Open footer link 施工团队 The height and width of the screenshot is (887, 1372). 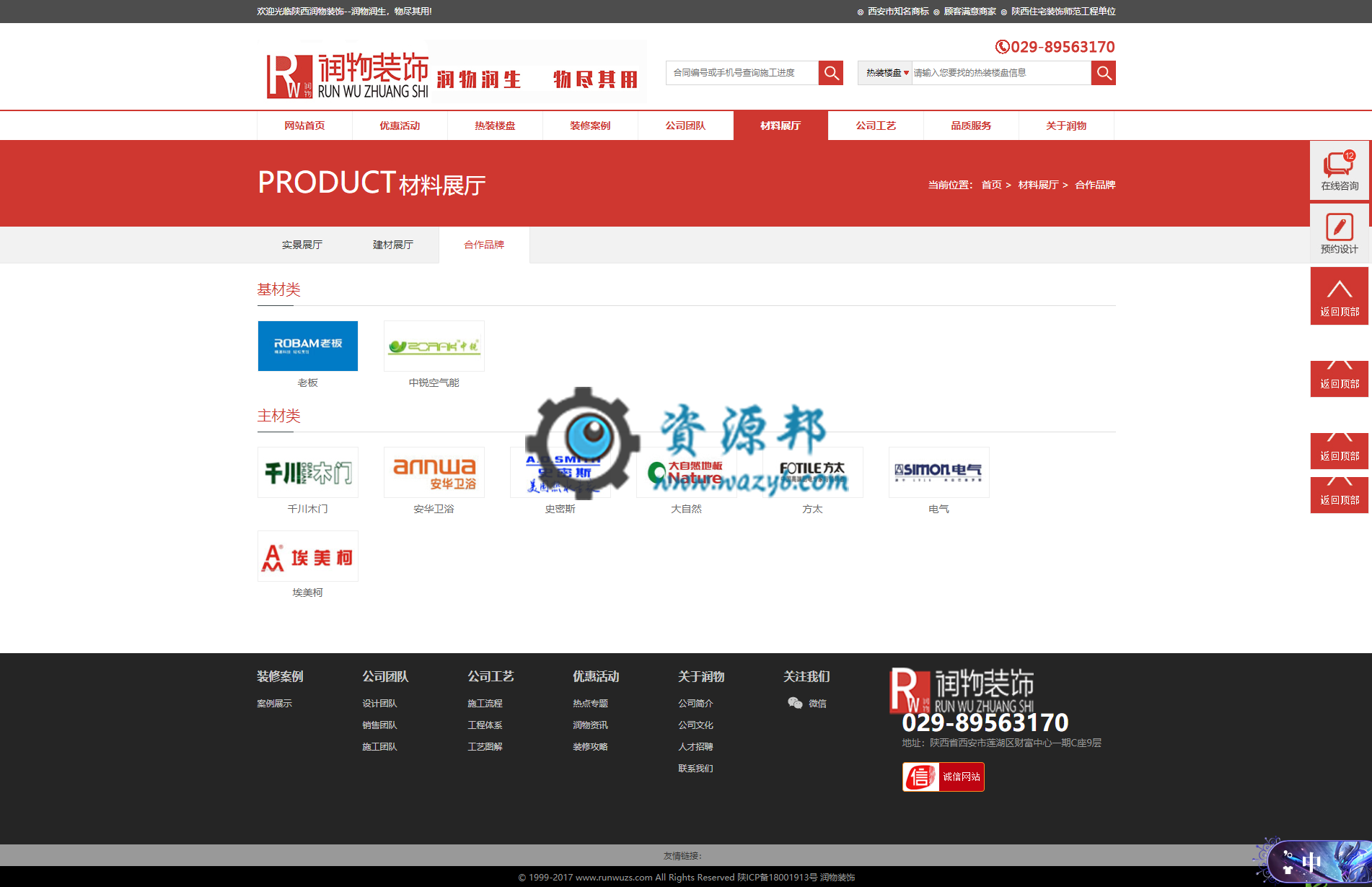380,746
